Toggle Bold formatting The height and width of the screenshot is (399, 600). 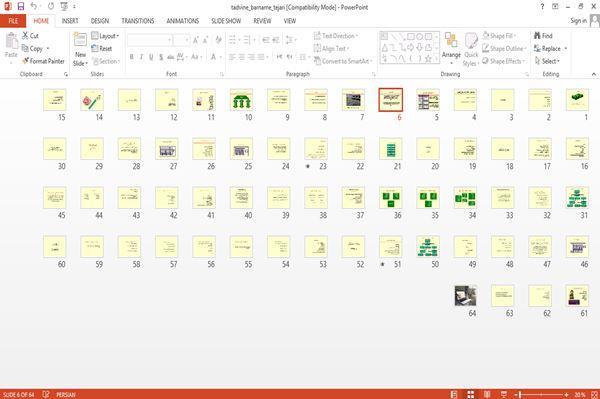132,57
